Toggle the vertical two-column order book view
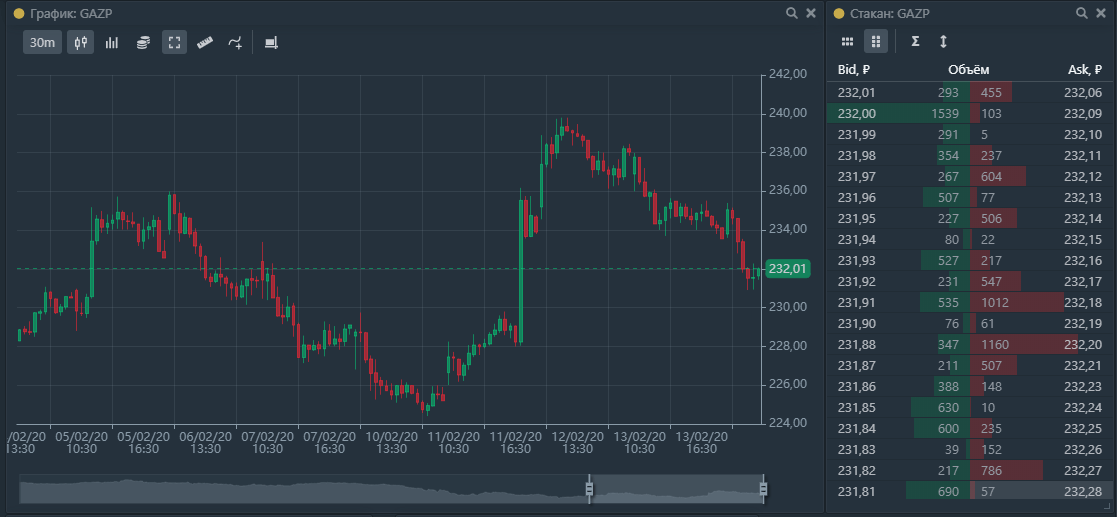 tap(876, 42)
